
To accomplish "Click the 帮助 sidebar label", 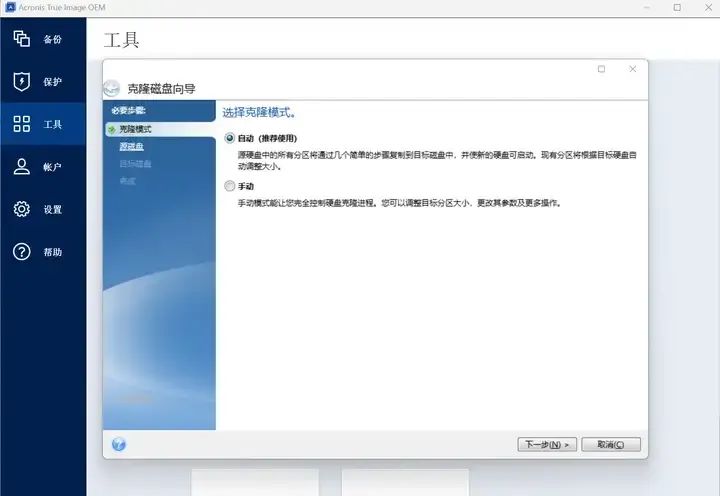I will pyautogui.click(x=52, y=252).
